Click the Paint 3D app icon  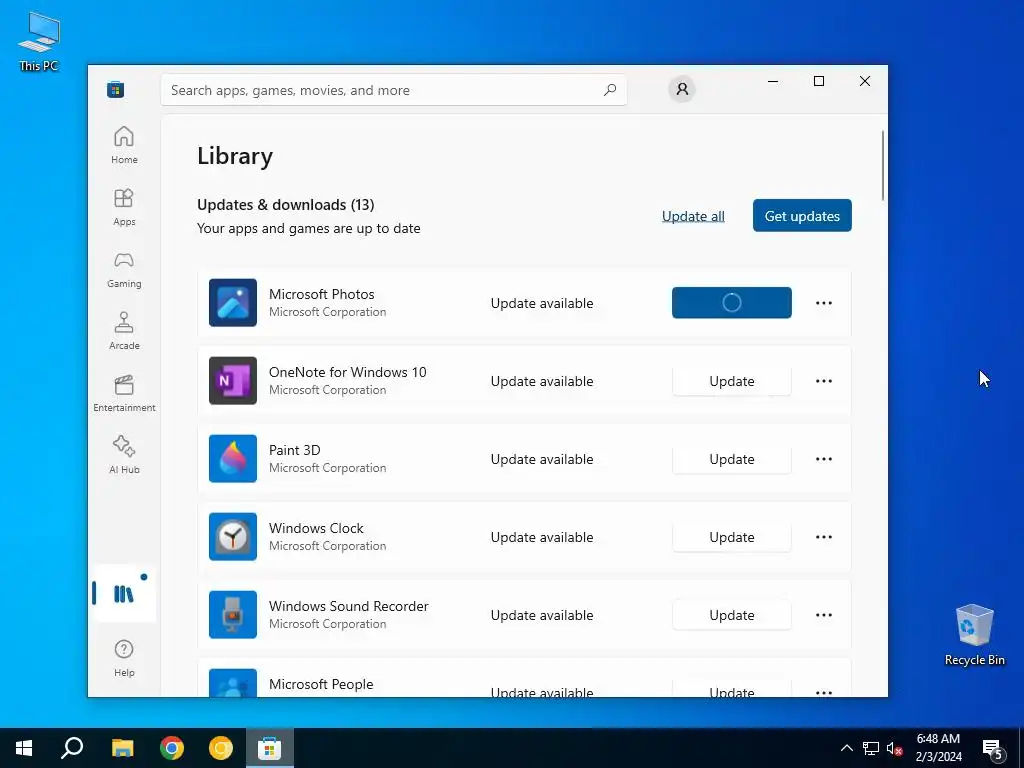point(232,458)
